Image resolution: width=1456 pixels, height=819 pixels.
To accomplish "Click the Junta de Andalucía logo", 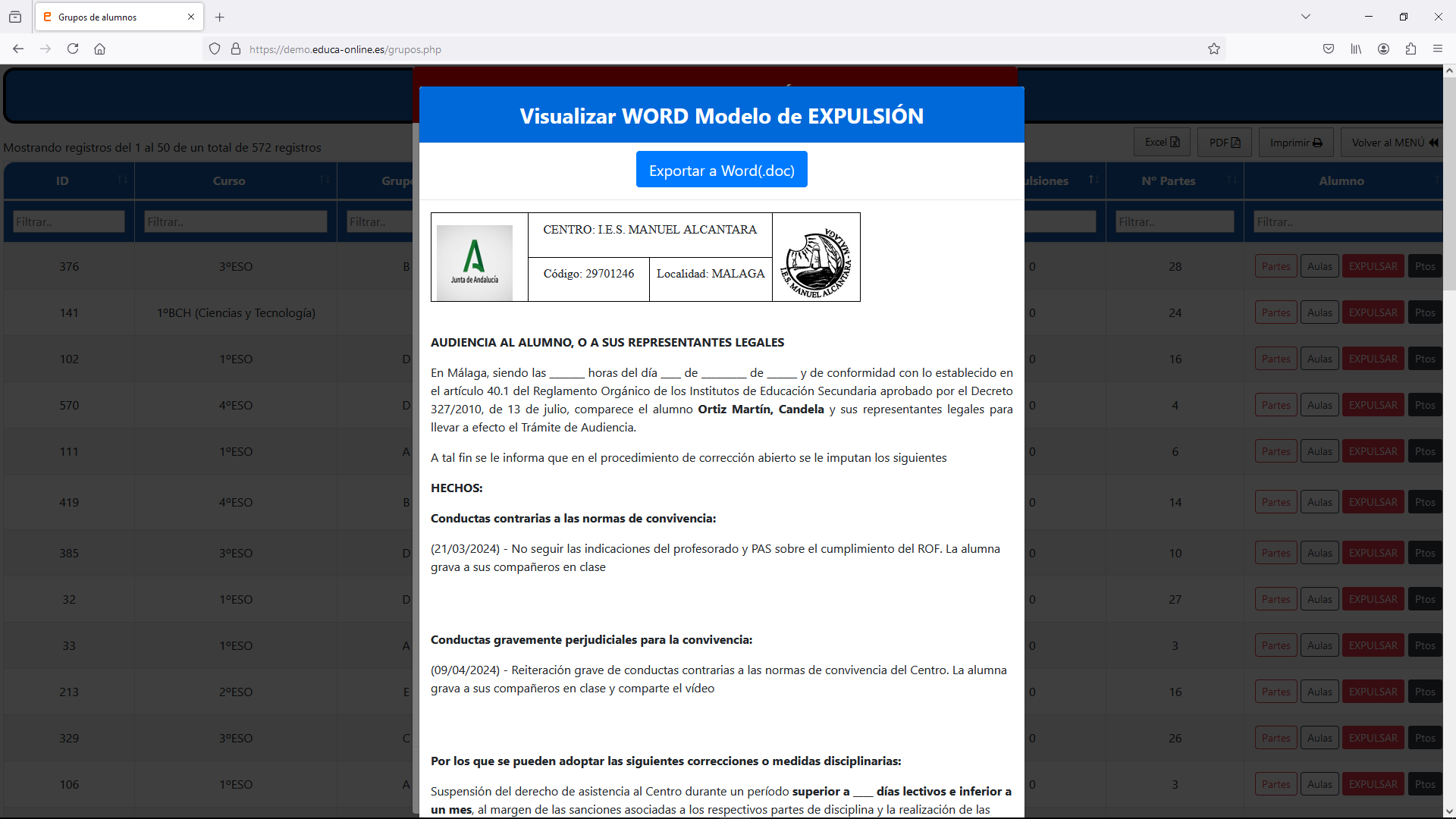I will 475,262.
